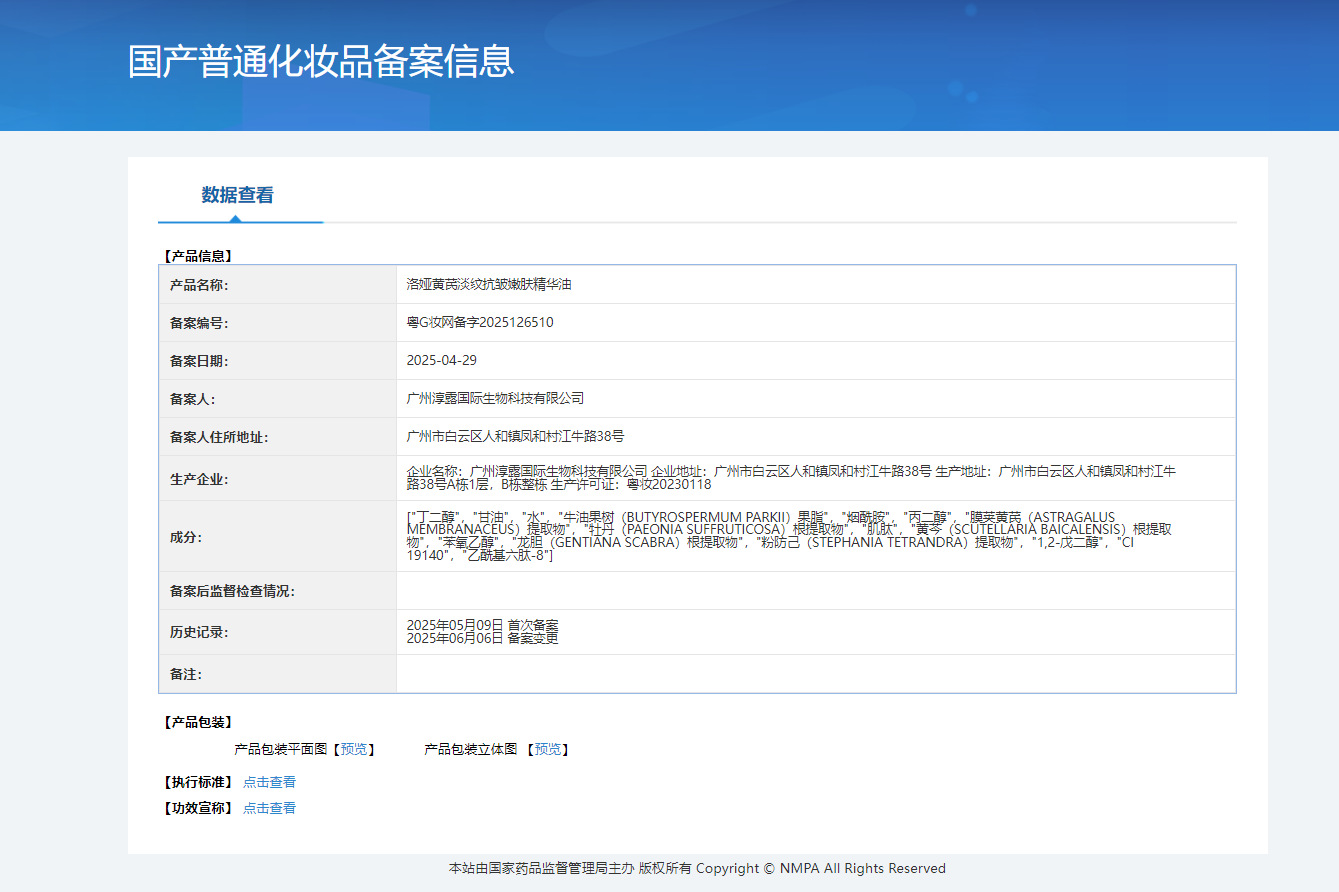The image size is (1339, 892).
Task: Click the 生产企业 details text
Action: 790,478
